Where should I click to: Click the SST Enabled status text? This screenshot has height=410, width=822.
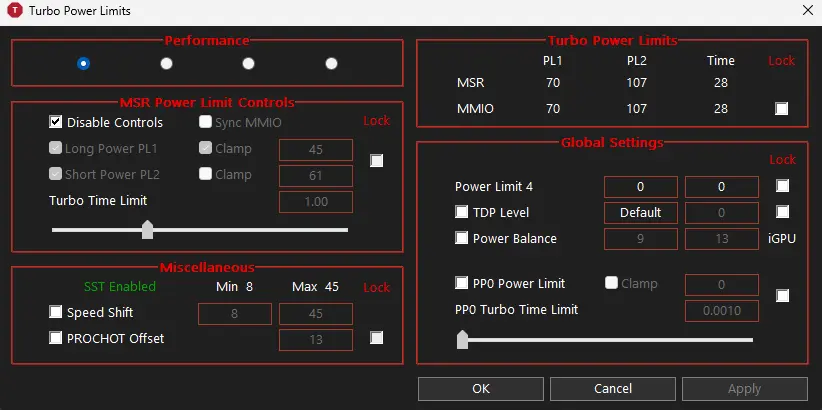[120, 286]
